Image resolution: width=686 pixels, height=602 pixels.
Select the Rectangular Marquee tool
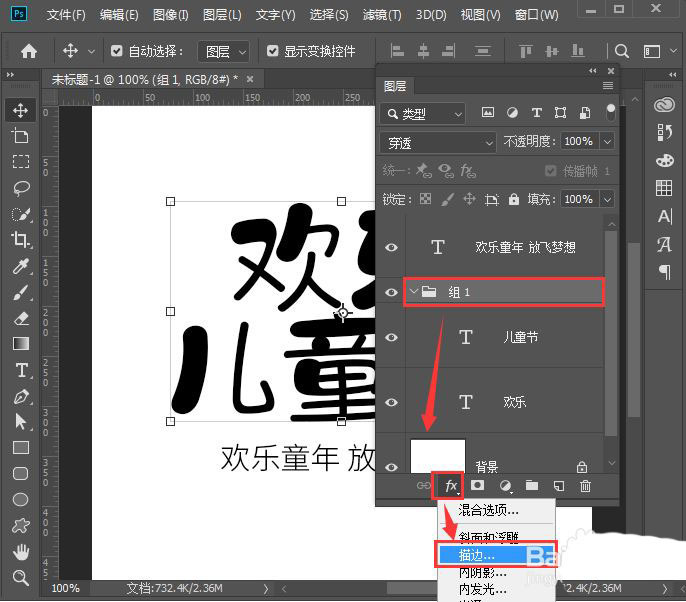coord(20,161)
